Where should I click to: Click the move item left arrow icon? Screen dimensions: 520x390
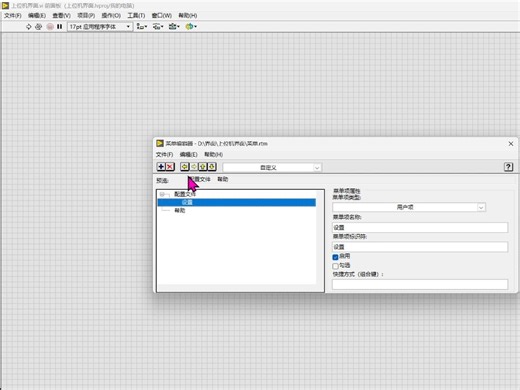click(185, 167)
